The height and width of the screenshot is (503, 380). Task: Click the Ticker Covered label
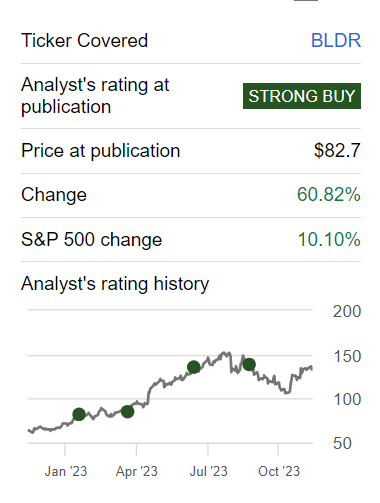coord(84,41)
